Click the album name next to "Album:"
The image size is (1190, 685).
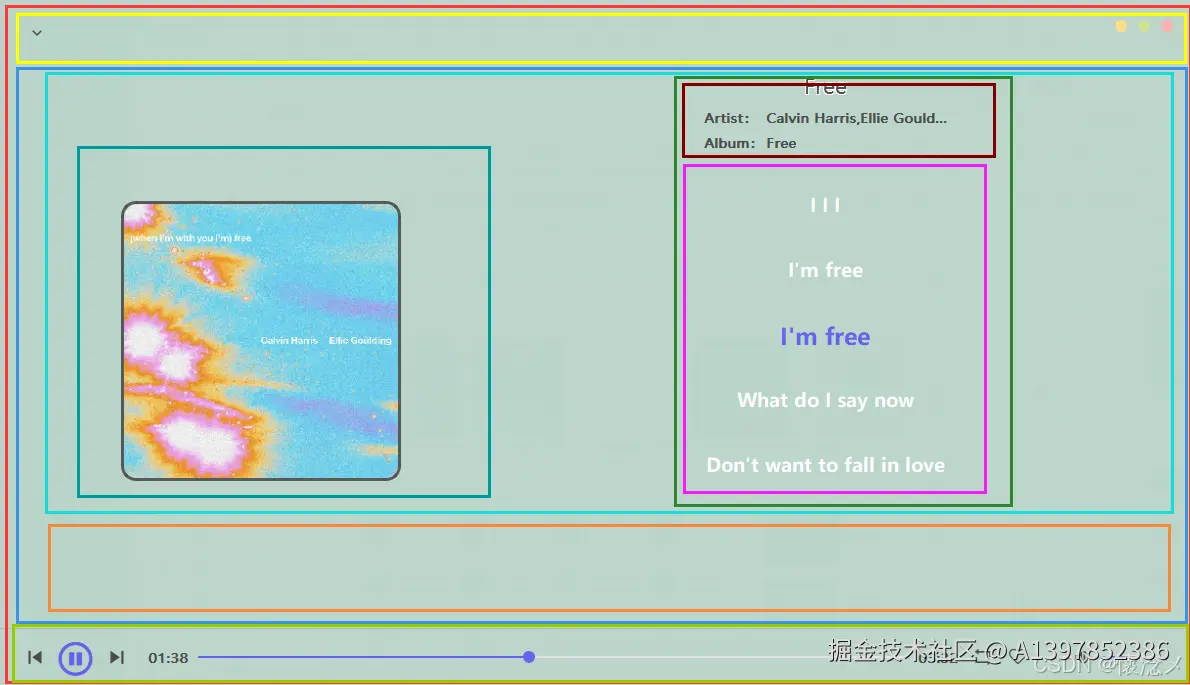(781, 143)
